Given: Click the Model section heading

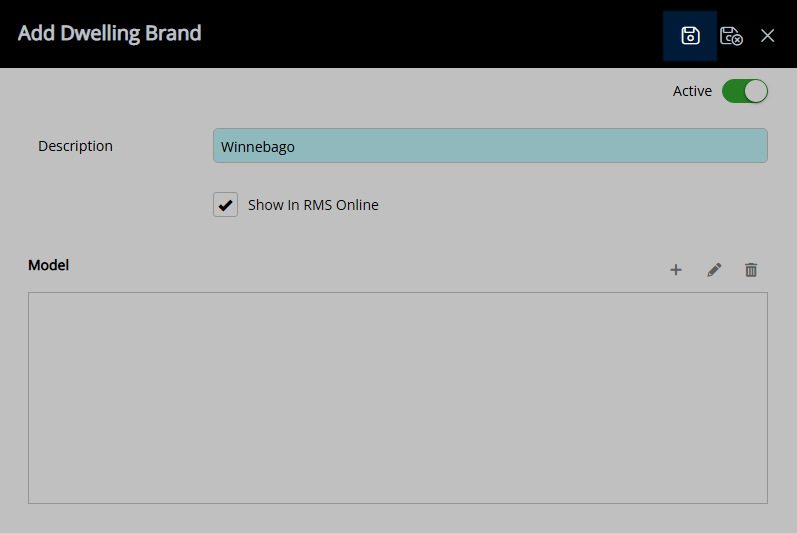Looking at the screenshot, I should click(x=48, y=265).
